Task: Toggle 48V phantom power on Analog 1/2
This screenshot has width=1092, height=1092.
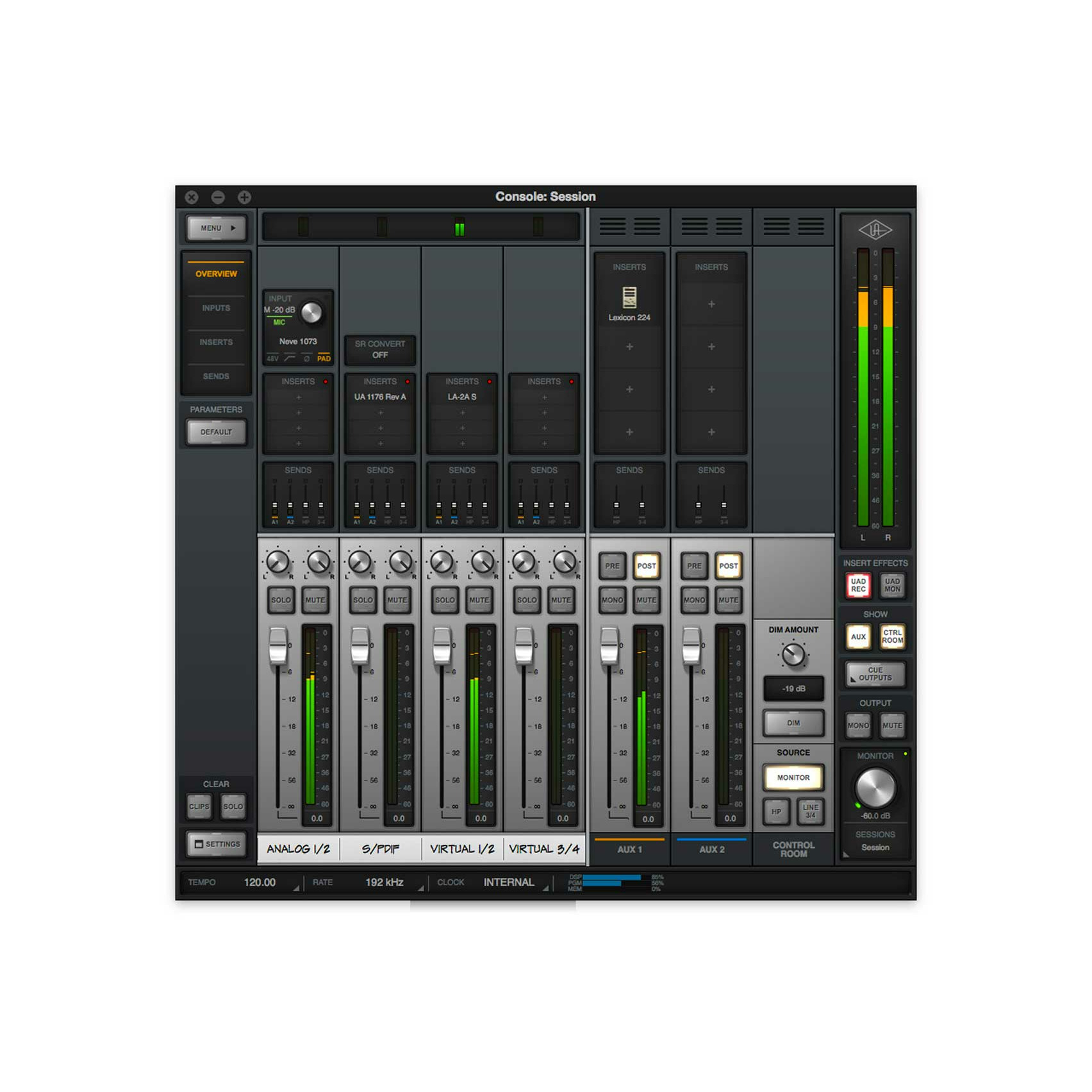Action: 272,359
